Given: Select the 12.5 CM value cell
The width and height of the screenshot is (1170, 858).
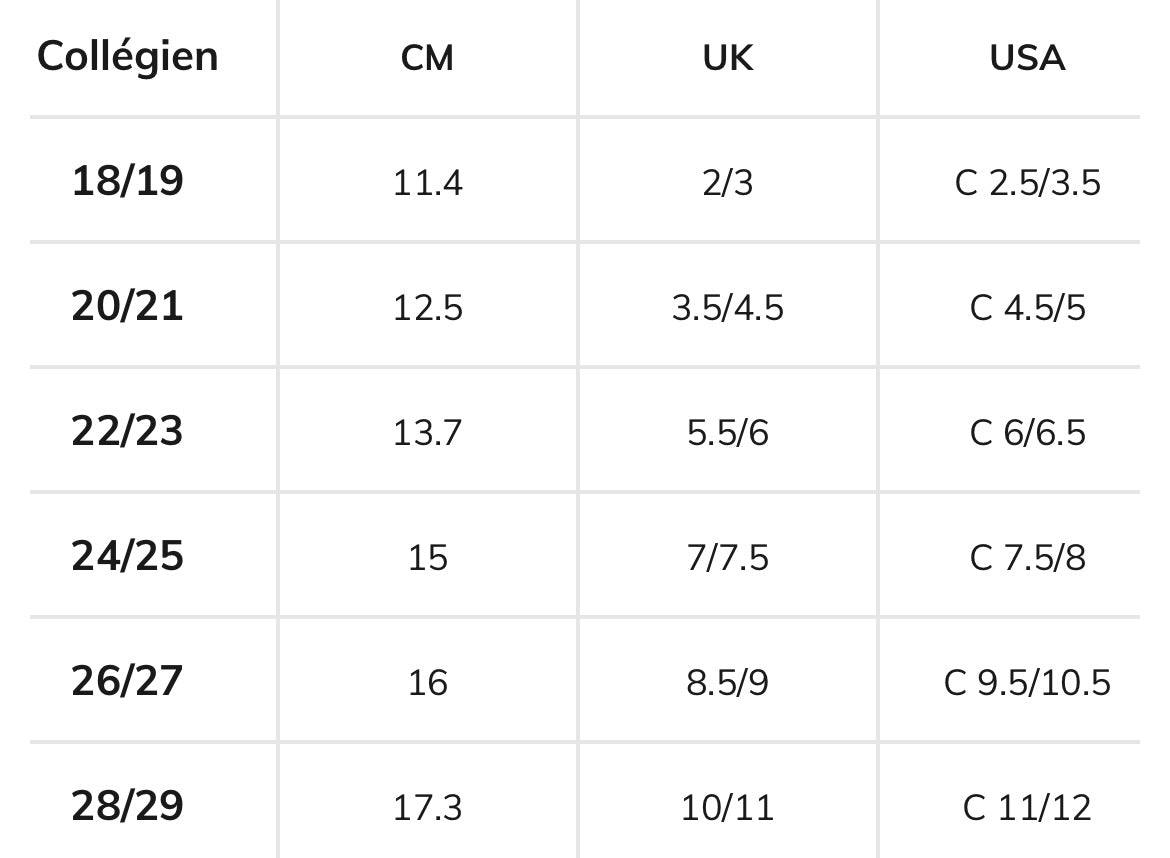Looking at the screenshot, I should coord(427,308).
